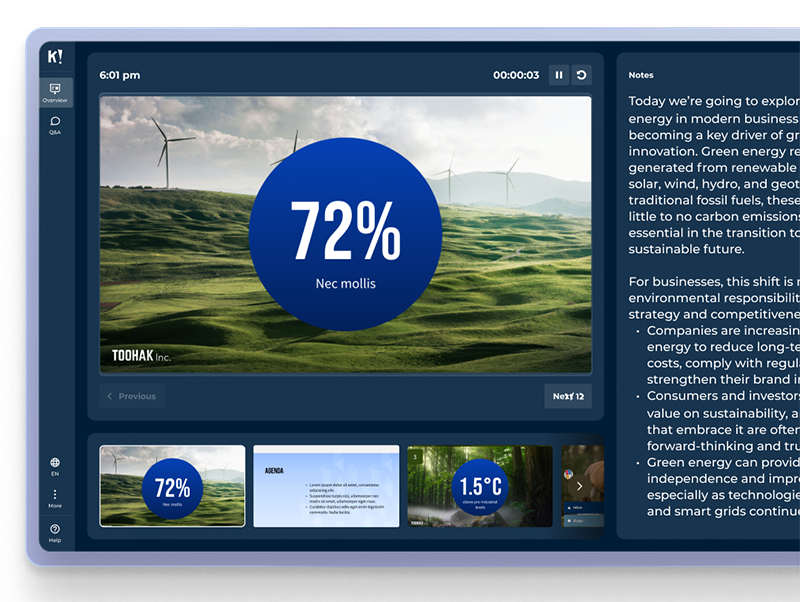The height and width of the screenshot is (602, 800).
Task: Open the More options three-dot icon
Action: pyautogui.click(x=55, y=493)
